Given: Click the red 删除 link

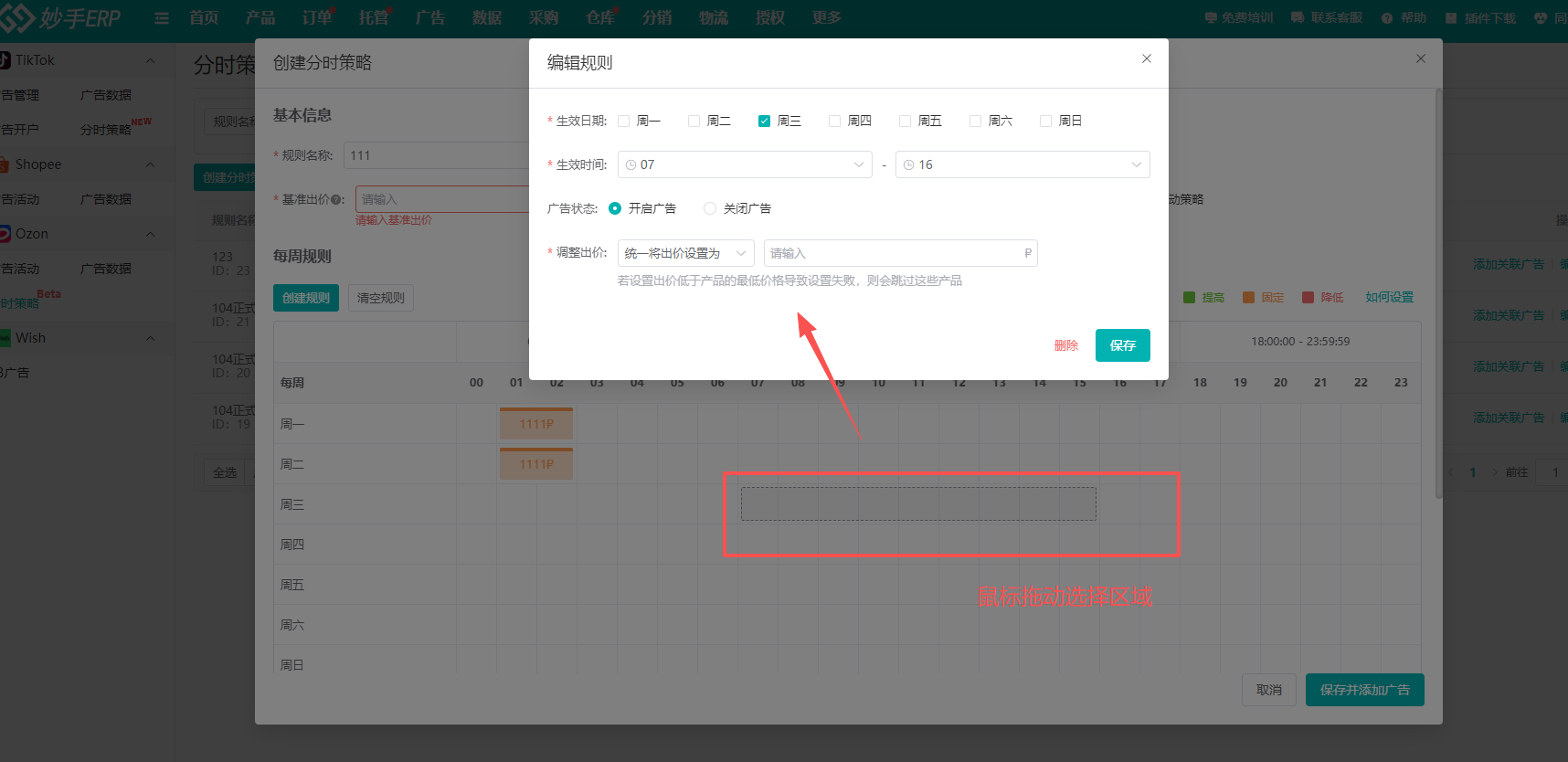Looking at the screenshot, I should pyautogui.click(x=1065, y=345).
